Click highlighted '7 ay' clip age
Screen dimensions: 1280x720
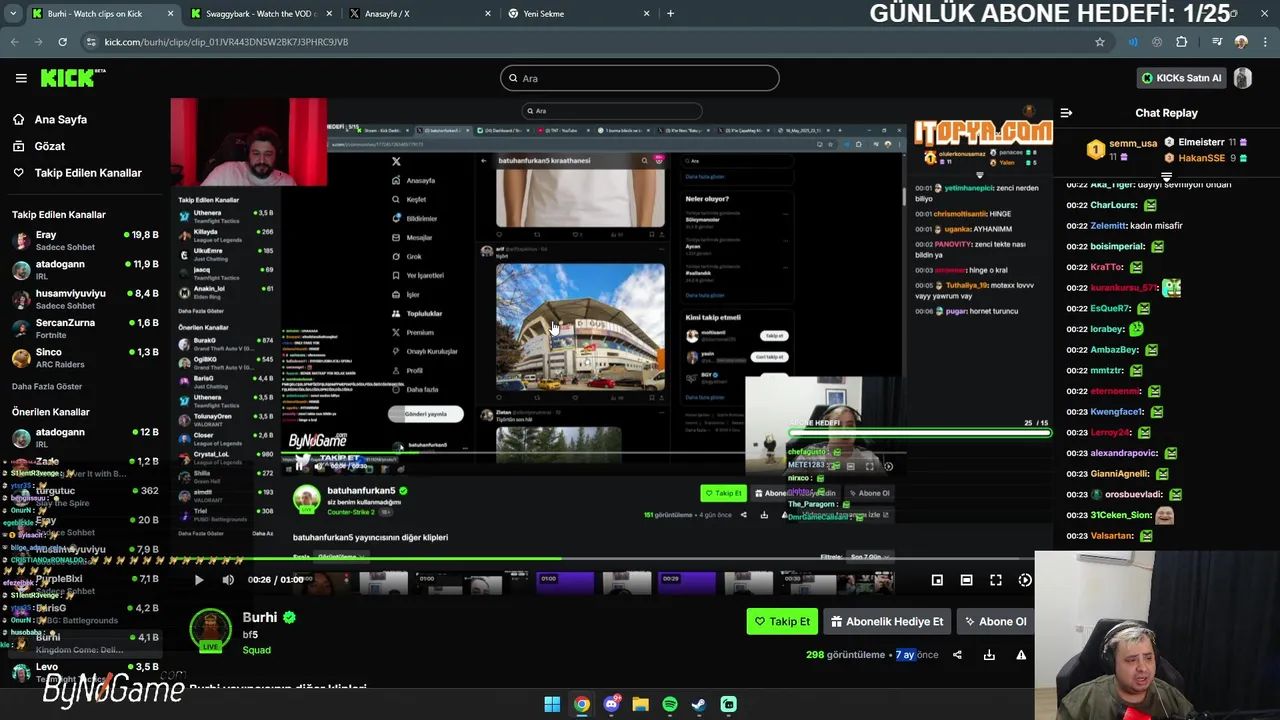point(905,655)
